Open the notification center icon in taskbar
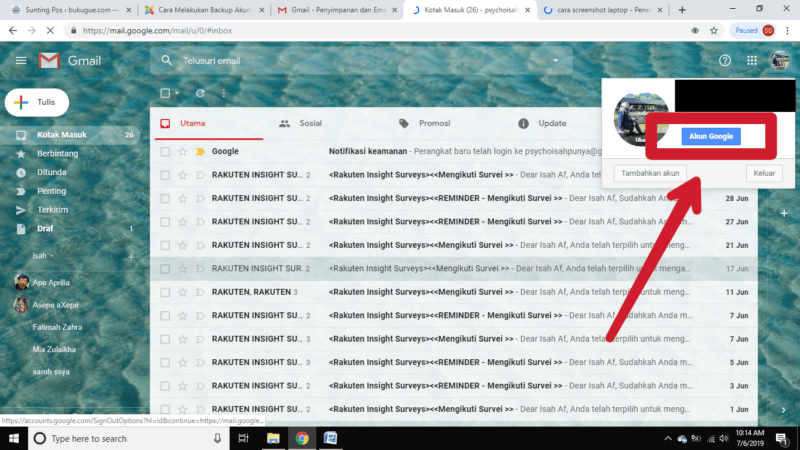This screenshot has width=800, height=450. pos(781,438)
